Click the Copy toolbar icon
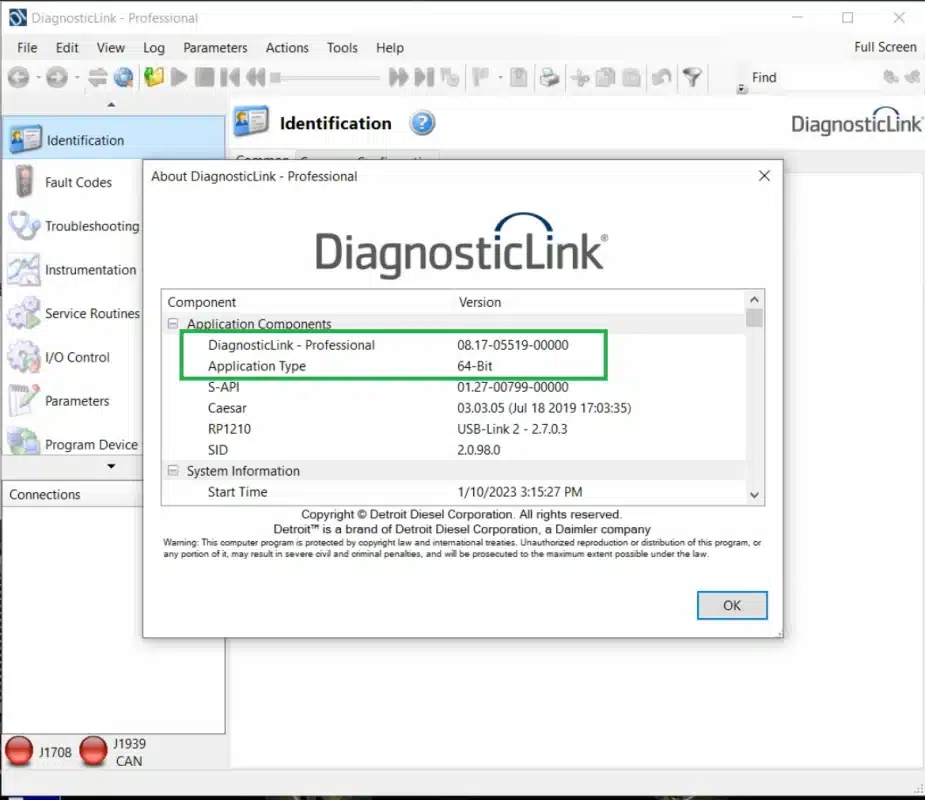The image size is (925, 800). point(606,77)
